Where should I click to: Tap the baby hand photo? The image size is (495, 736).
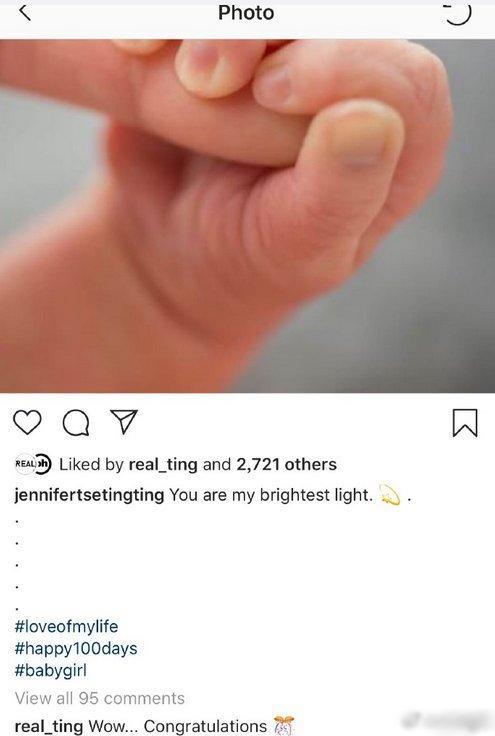[x=247, y=216]
